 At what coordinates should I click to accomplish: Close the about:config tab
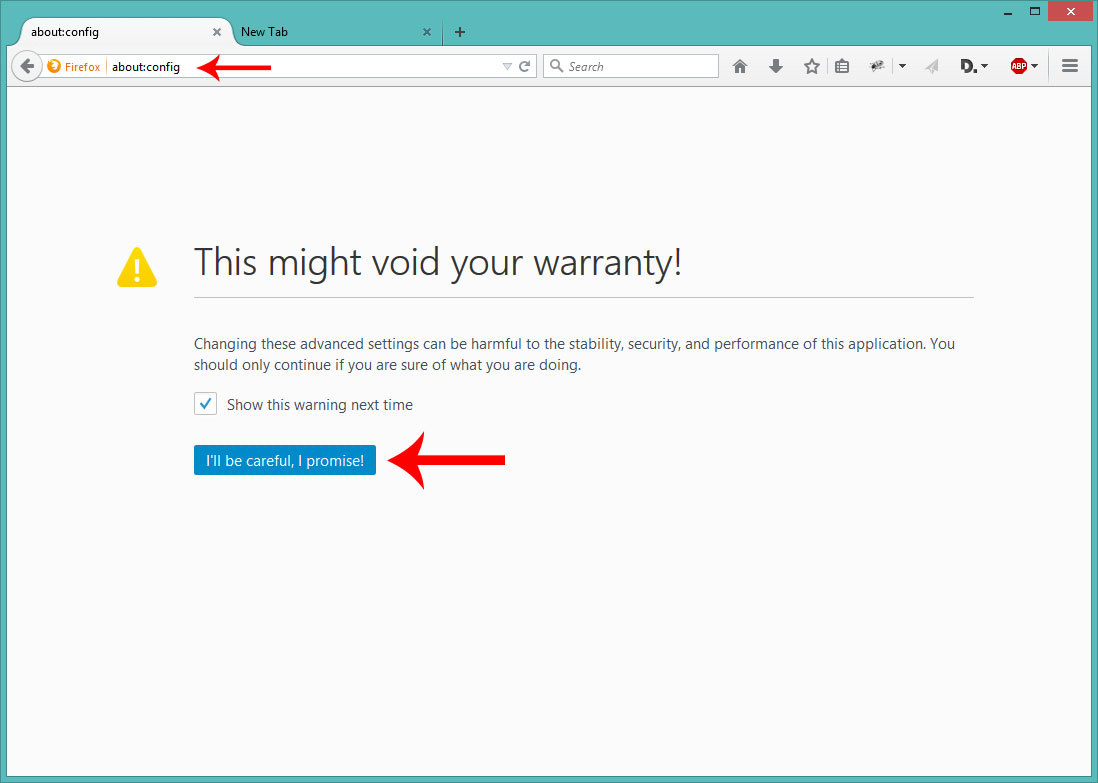click(217, 32)
